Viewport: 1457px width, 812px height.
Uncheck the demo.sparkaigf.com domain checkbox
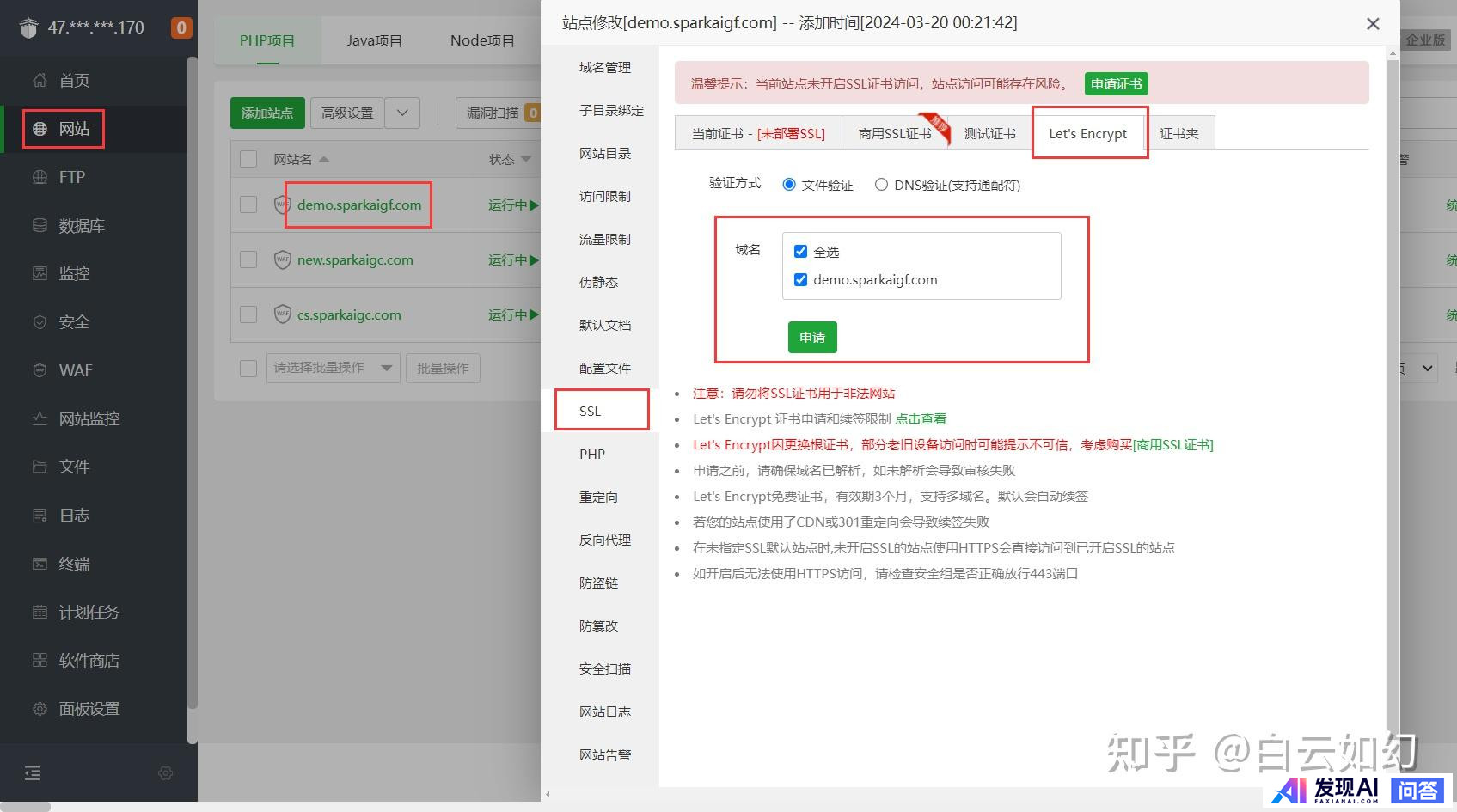click(x=800, y=279)
